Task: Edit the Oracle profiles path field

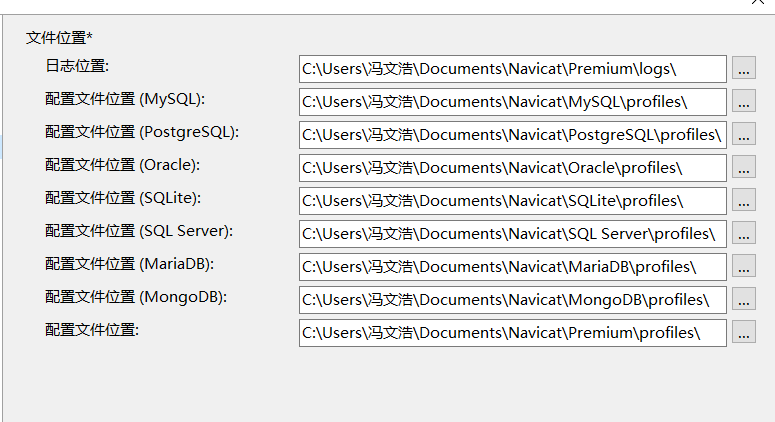Action: coord(513,168)
